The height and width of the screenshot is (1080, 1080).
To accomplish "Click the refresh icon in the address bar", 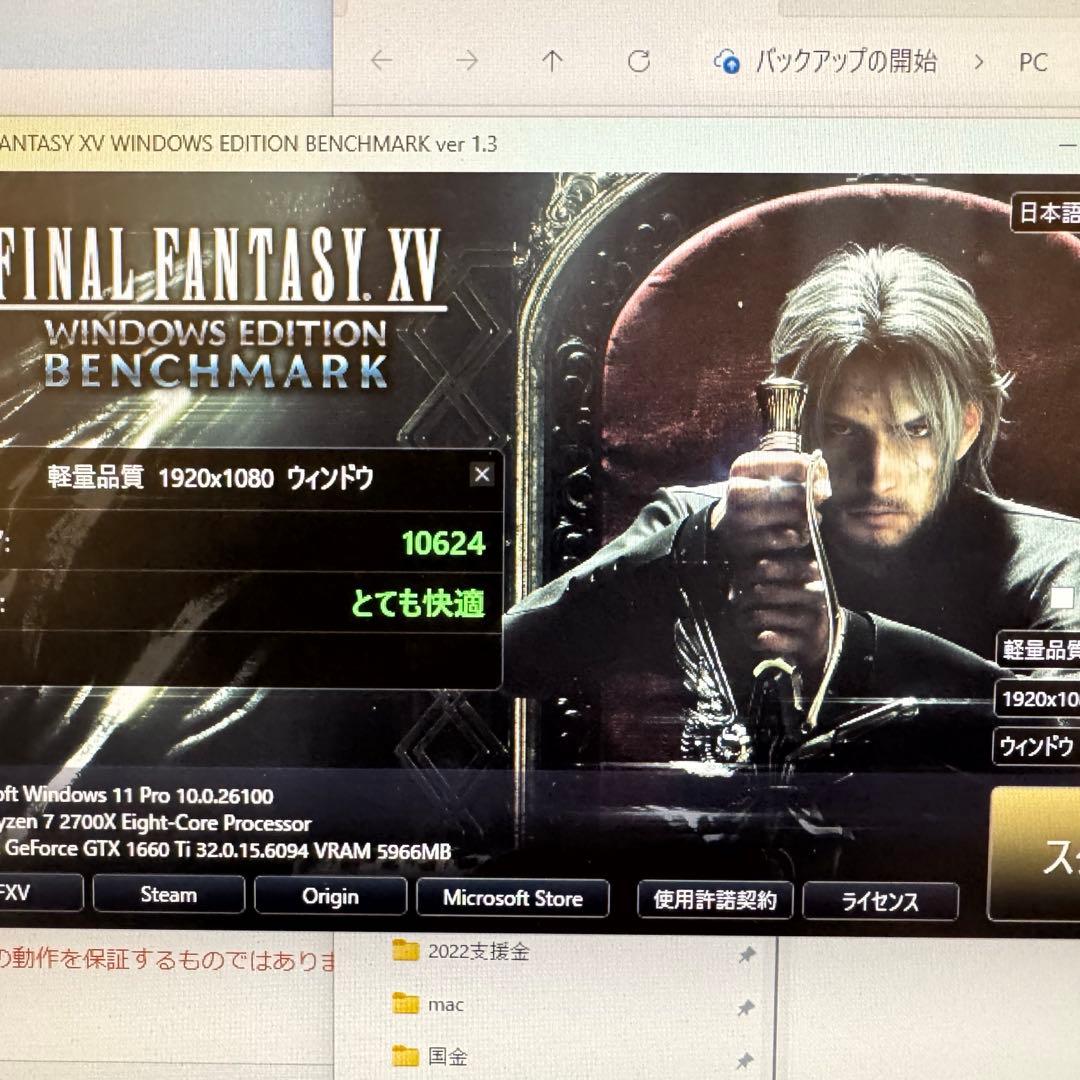I will tap(638, 61).
